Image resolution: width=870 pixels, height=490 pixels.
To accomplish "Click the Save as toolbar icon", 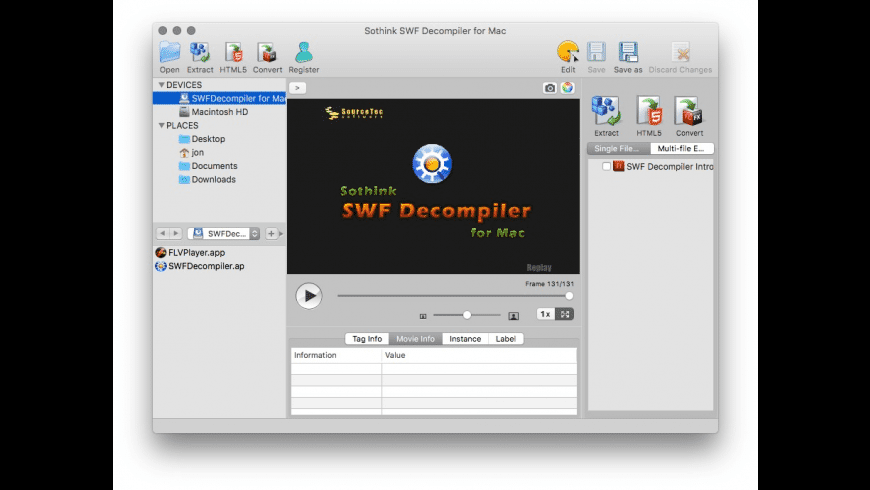I will click(x=628, y=57).
